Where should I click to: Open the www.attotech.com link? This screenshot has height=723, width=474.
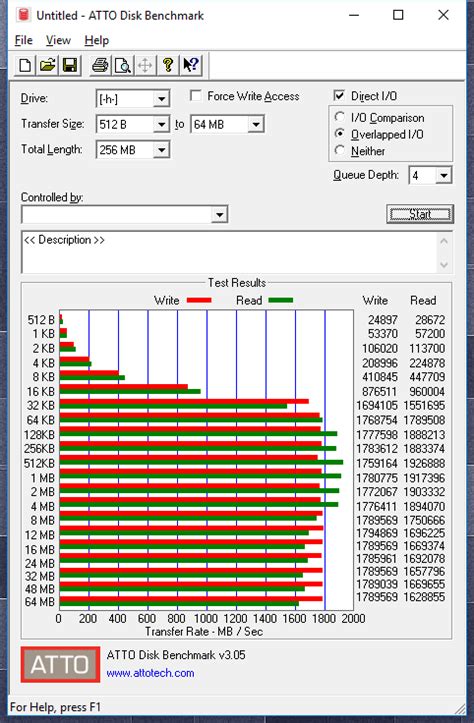coord(150,673)
